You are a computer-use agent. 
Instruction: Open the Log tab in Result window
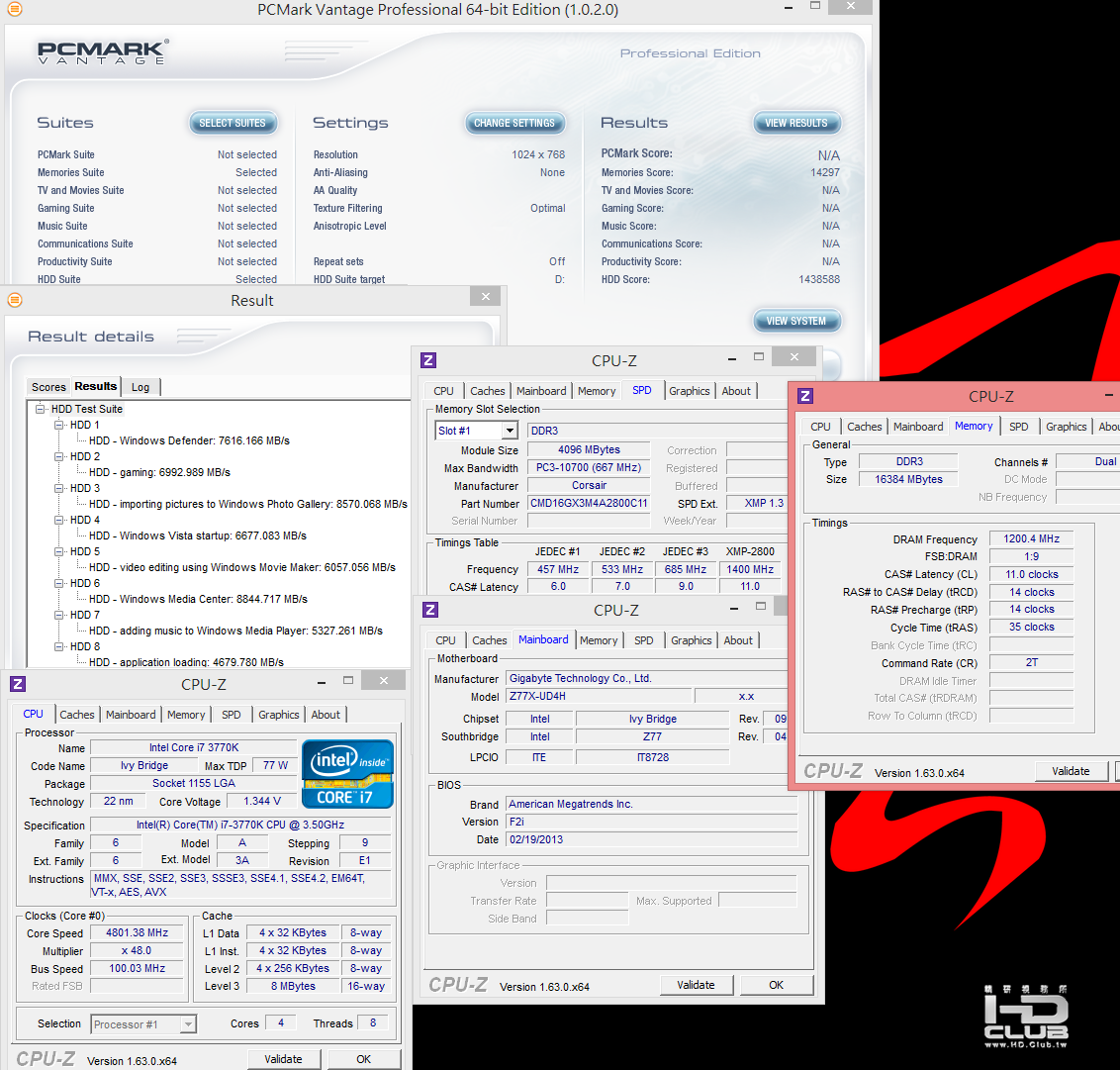(x=140, y=387)
